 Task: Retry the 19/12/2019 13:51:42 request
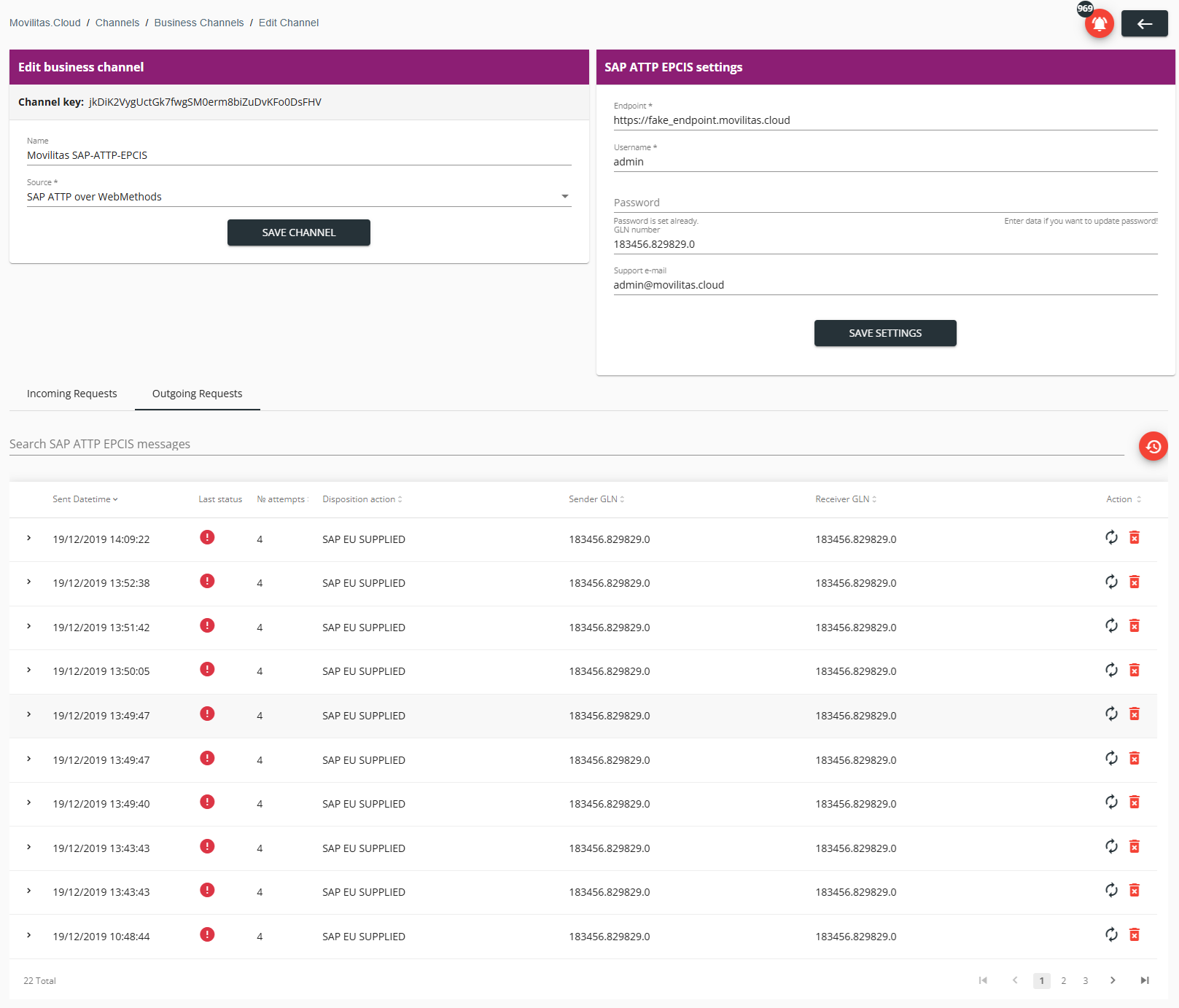pos(1111,626)
